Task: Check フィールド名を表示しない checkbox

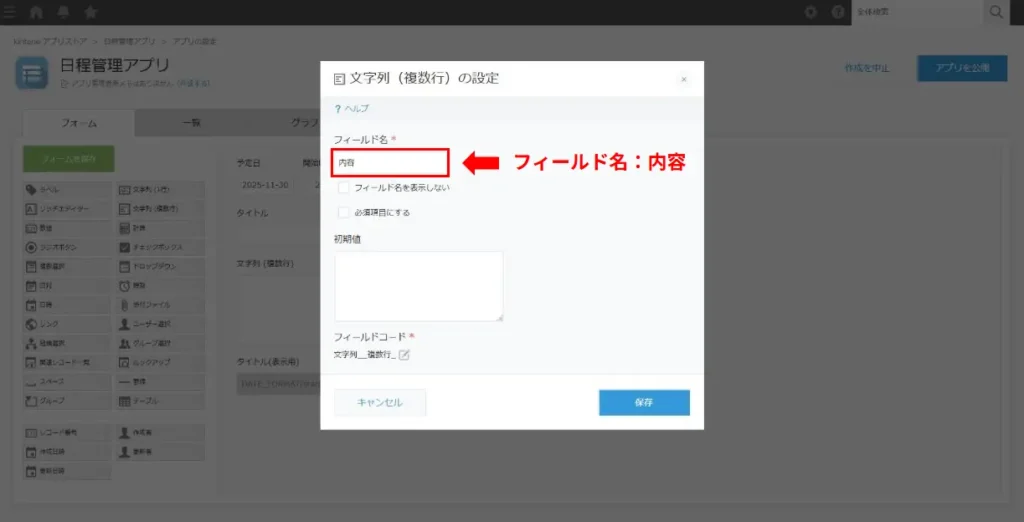Action: [x=344, y=188]
